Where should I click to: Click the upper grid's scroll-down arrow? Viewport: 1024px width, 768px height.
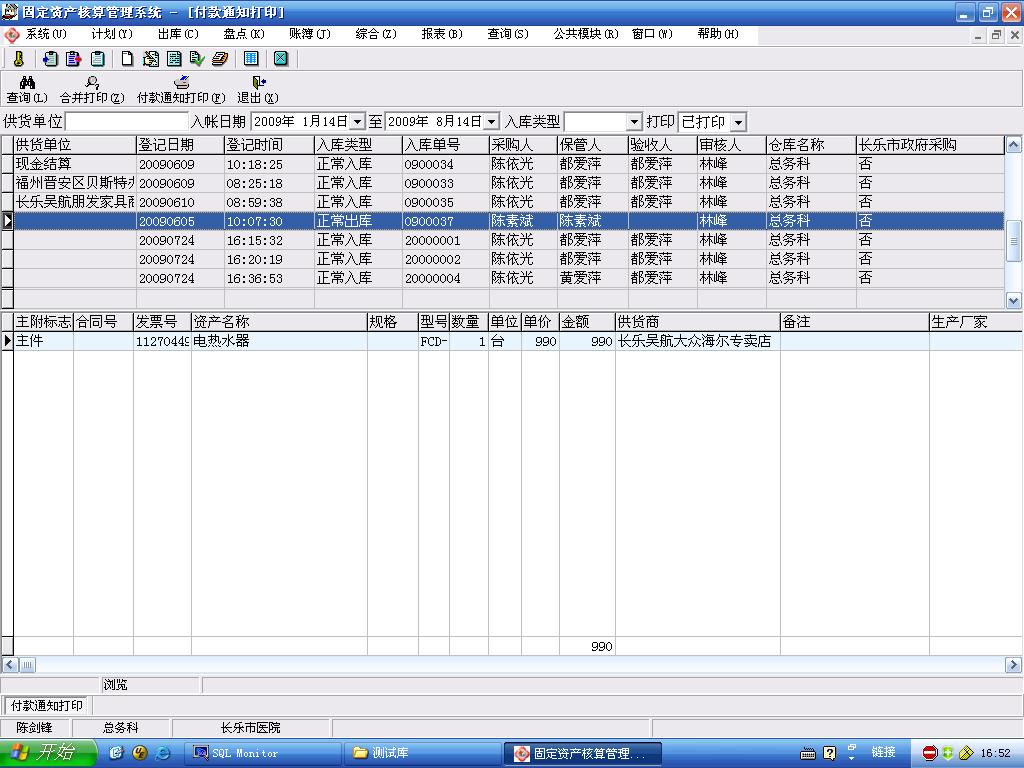(x=1013, y=300)
